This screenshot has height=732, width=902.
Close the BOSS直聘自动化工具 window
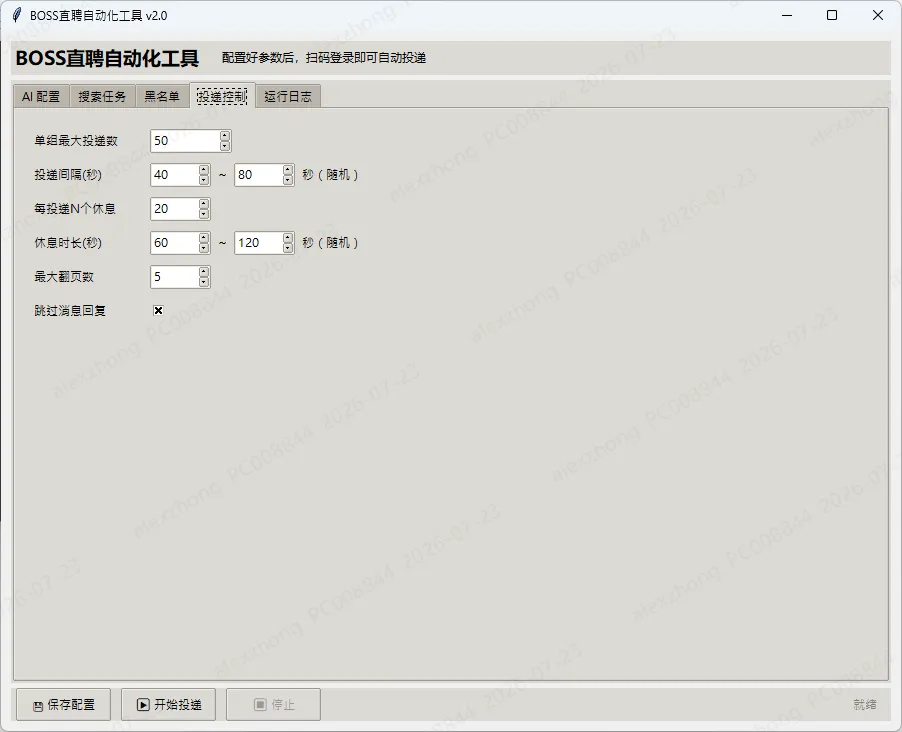pos(877,15)
